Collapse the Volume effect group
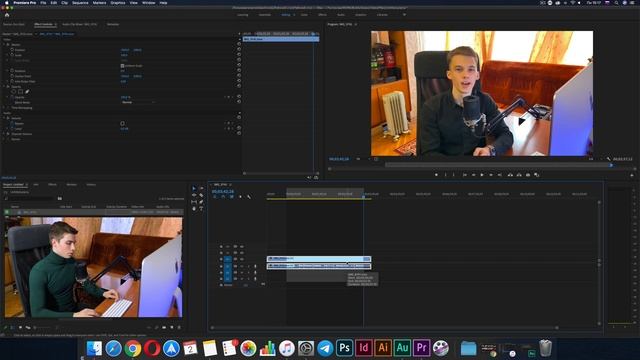 coord(4,118)
